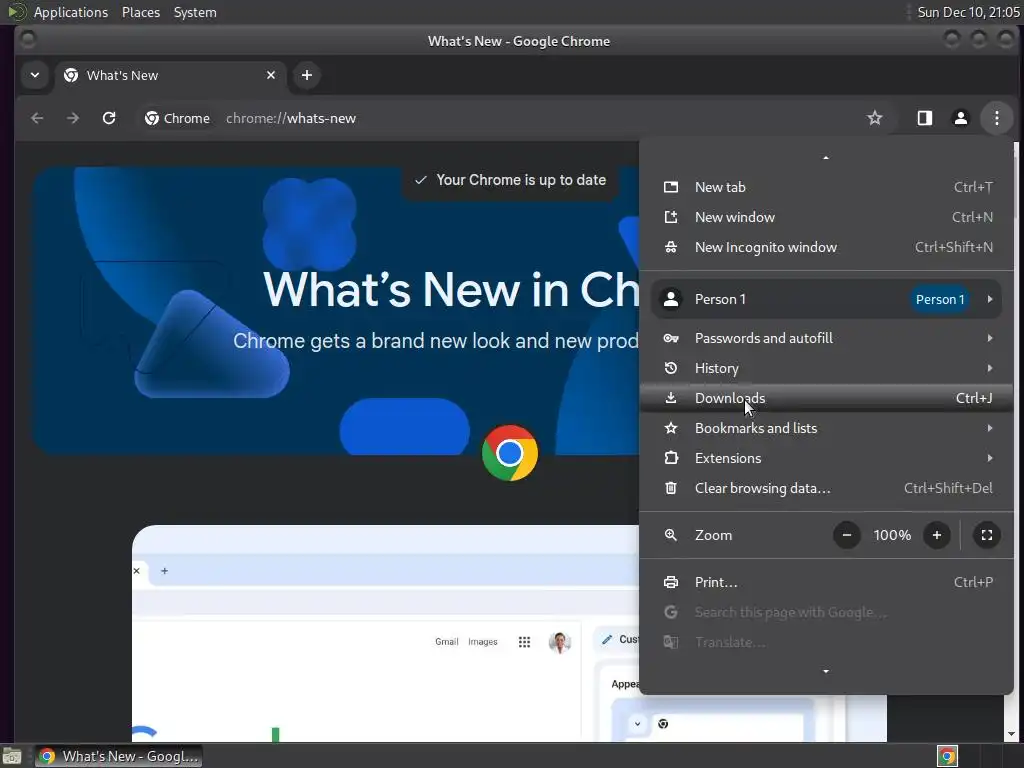Viewport: 1024px width, 768px height.
Task: Click the Images link in page preview
Action: point(483,642)
